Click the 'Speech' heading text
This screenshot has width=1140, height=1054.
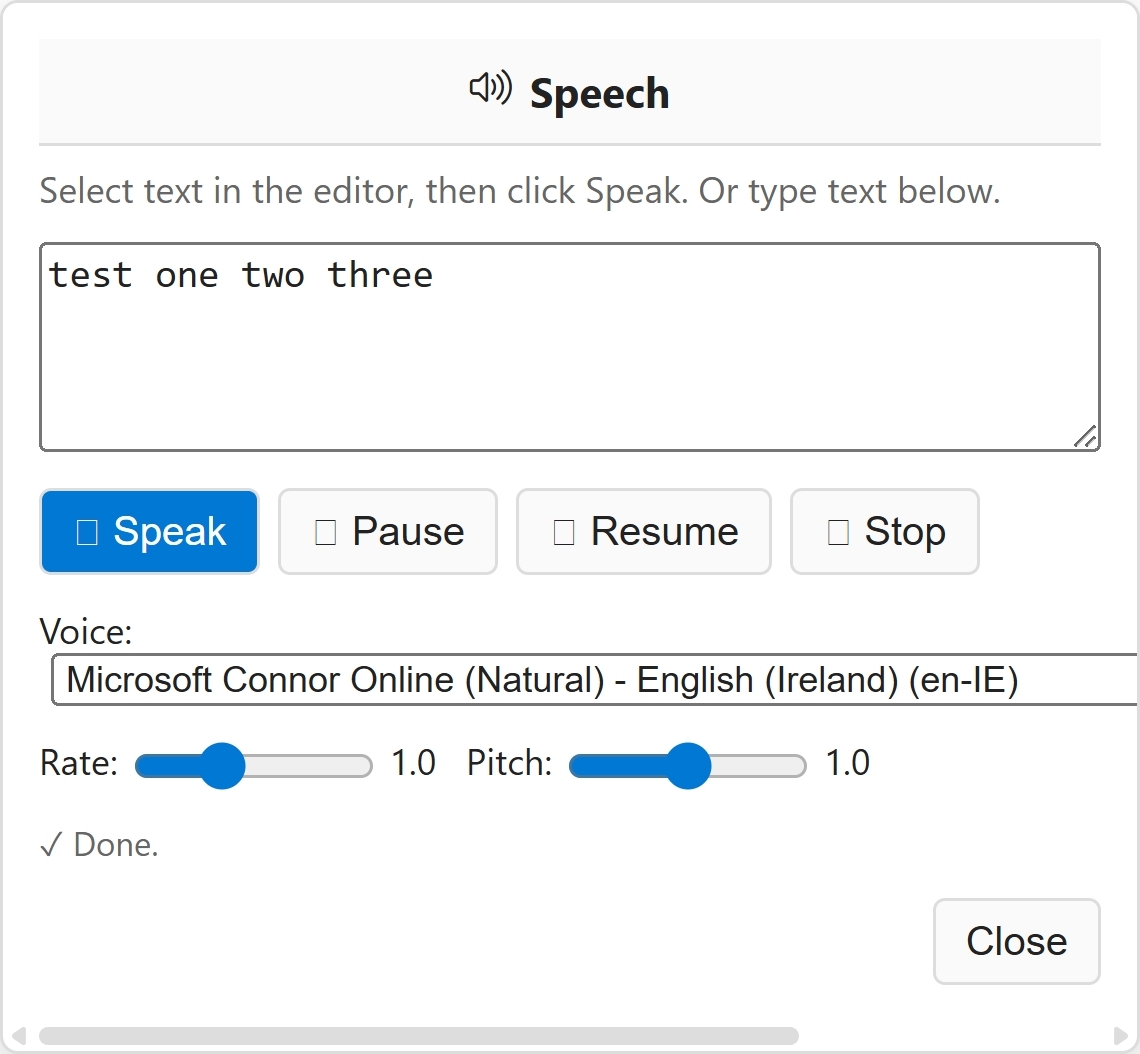(x=599, y=94)
